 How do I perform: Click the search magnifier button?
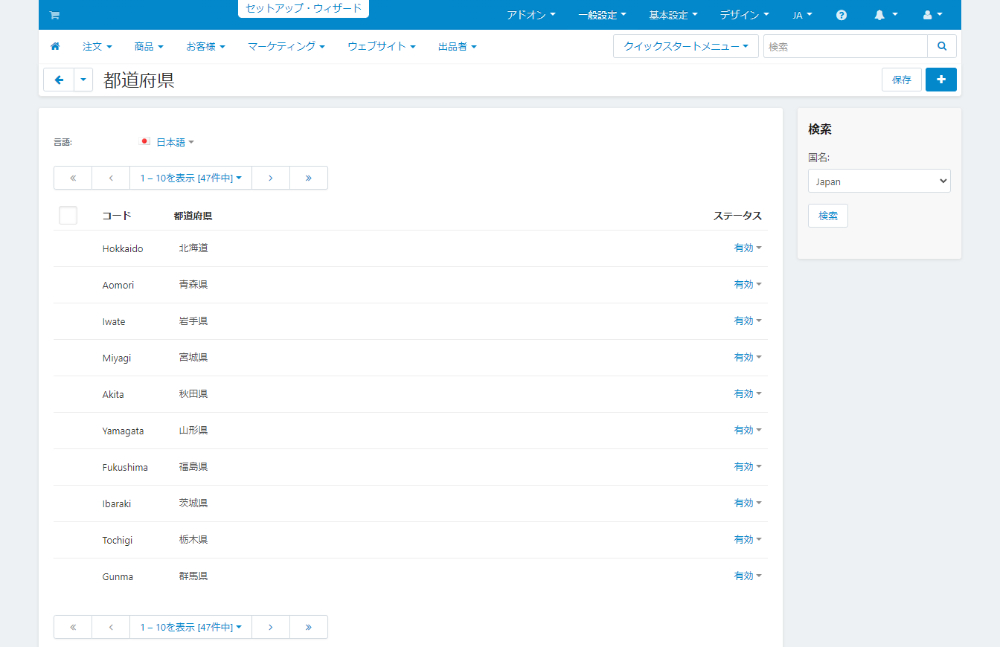pyautogui.click(x=942, y=46)
